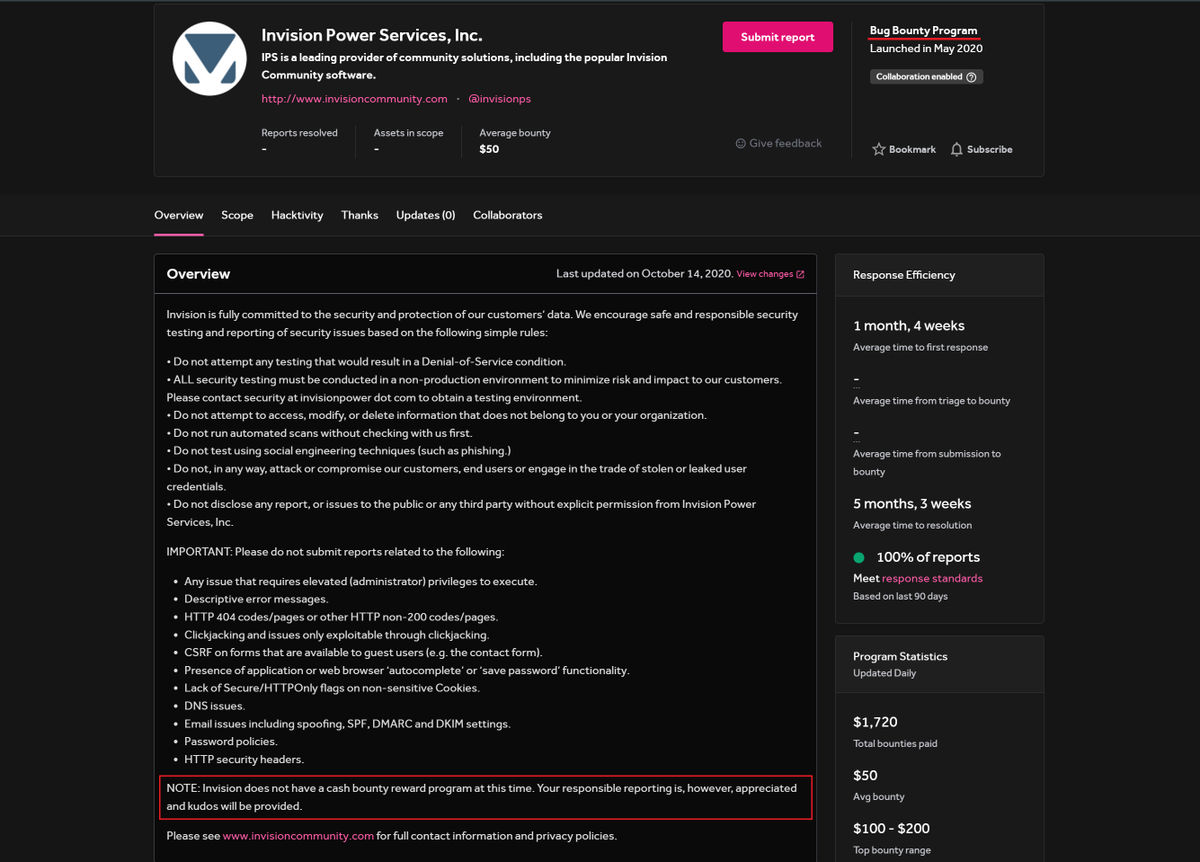Open www.invisioncommunity.com link in the policy text
Screen dimensions: 1200x862
[298, 836]
